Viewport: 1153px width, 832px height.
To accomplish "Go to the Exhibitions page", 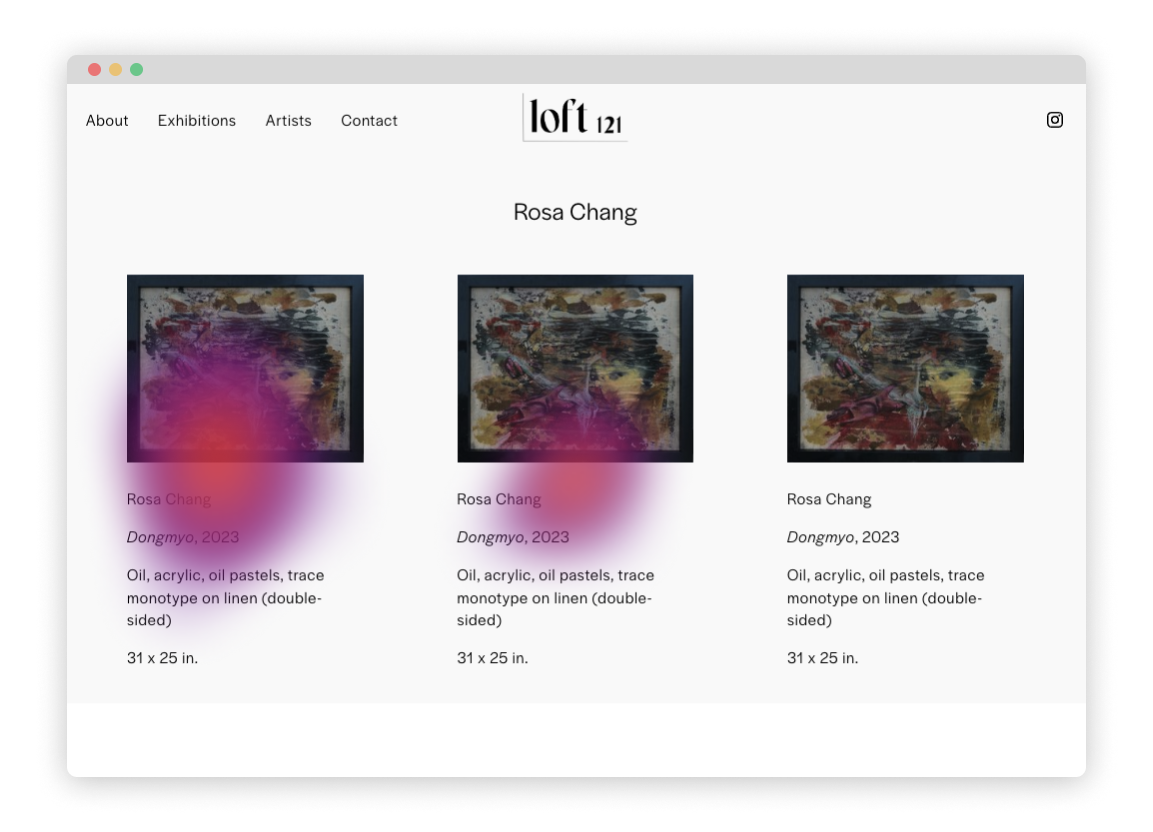I will pyautogui.click(x=196, y=121).
